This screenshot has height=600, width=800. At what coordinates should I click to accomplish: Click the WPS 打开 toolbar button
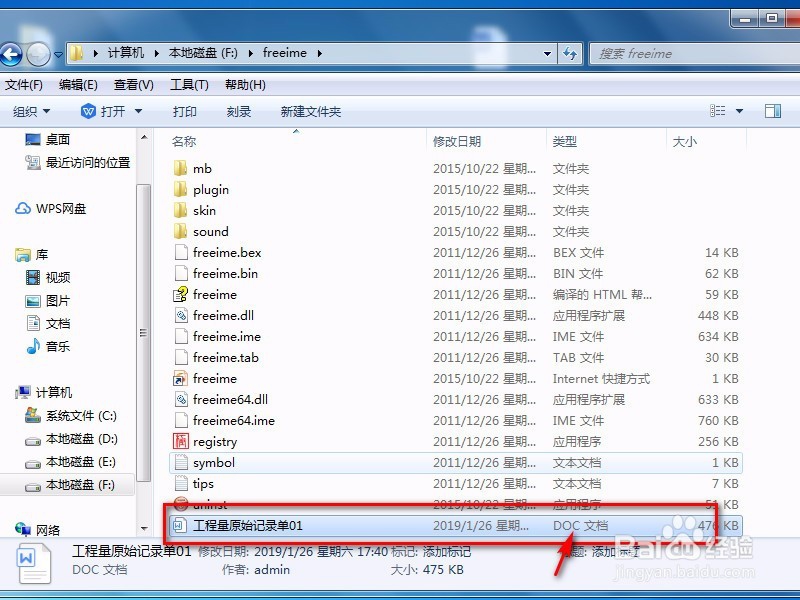pos(103,111)
